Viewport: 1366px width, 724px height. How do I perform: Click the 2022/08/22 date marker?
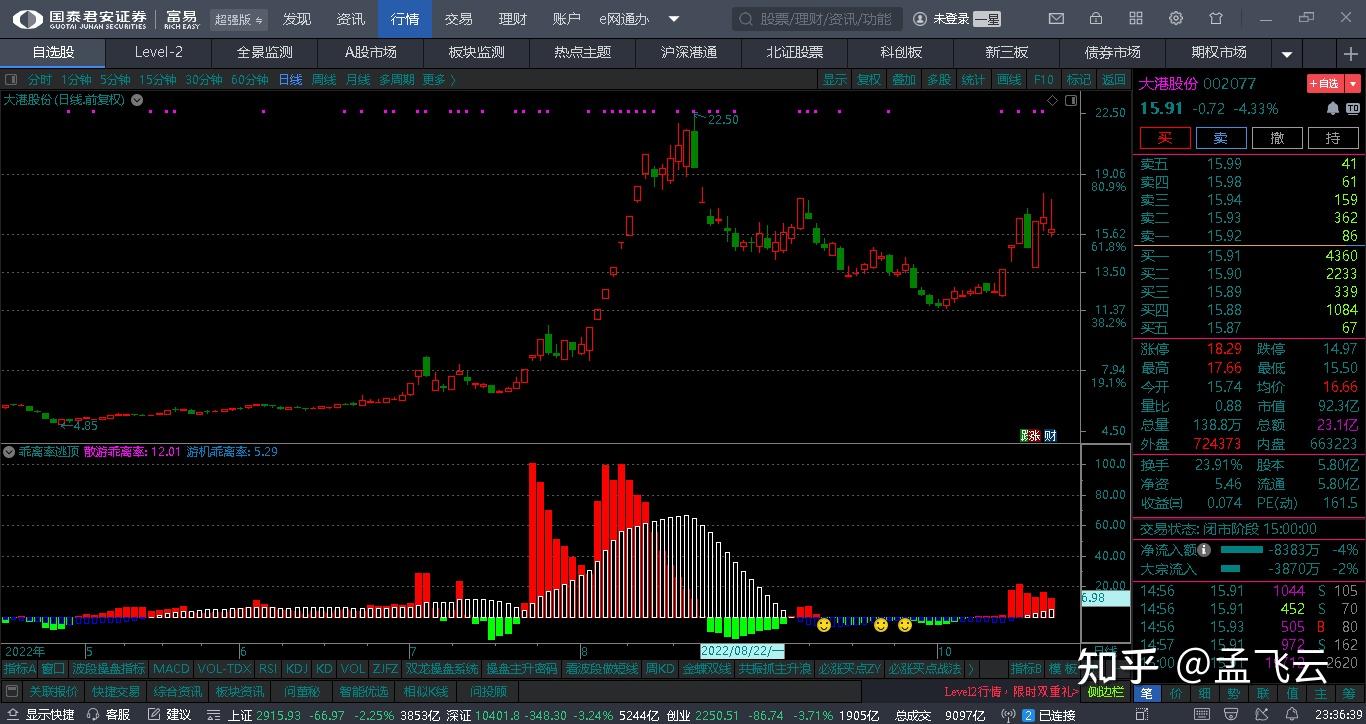(742, 650)
